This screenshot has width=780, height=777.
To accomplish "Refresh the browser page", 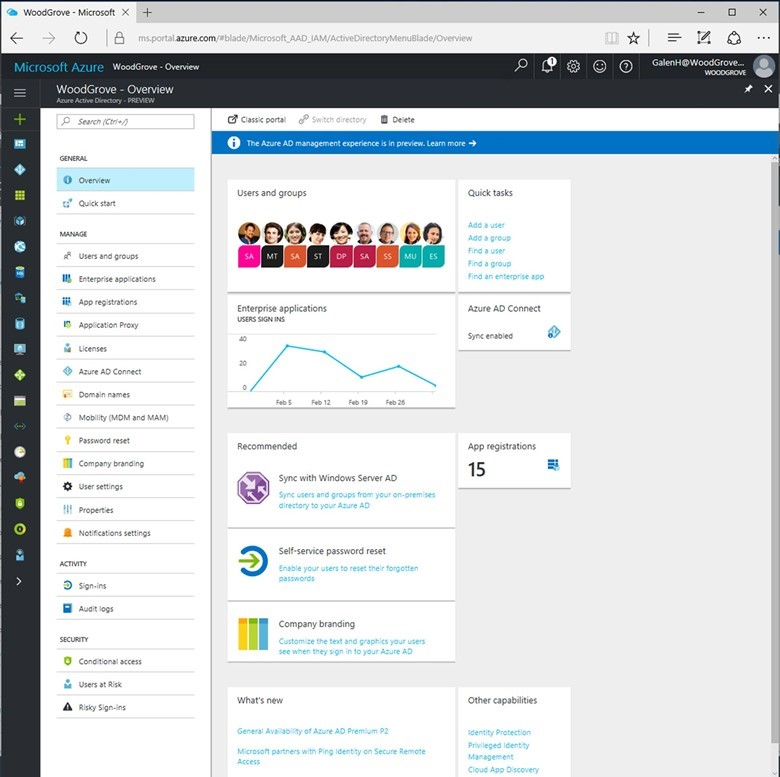I will [81, 38].
